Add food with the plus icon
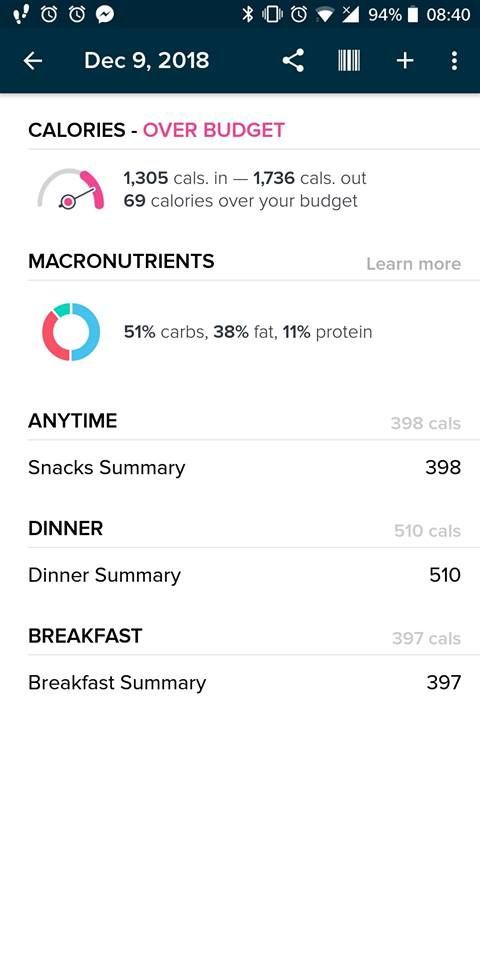 tap(405, 61)
